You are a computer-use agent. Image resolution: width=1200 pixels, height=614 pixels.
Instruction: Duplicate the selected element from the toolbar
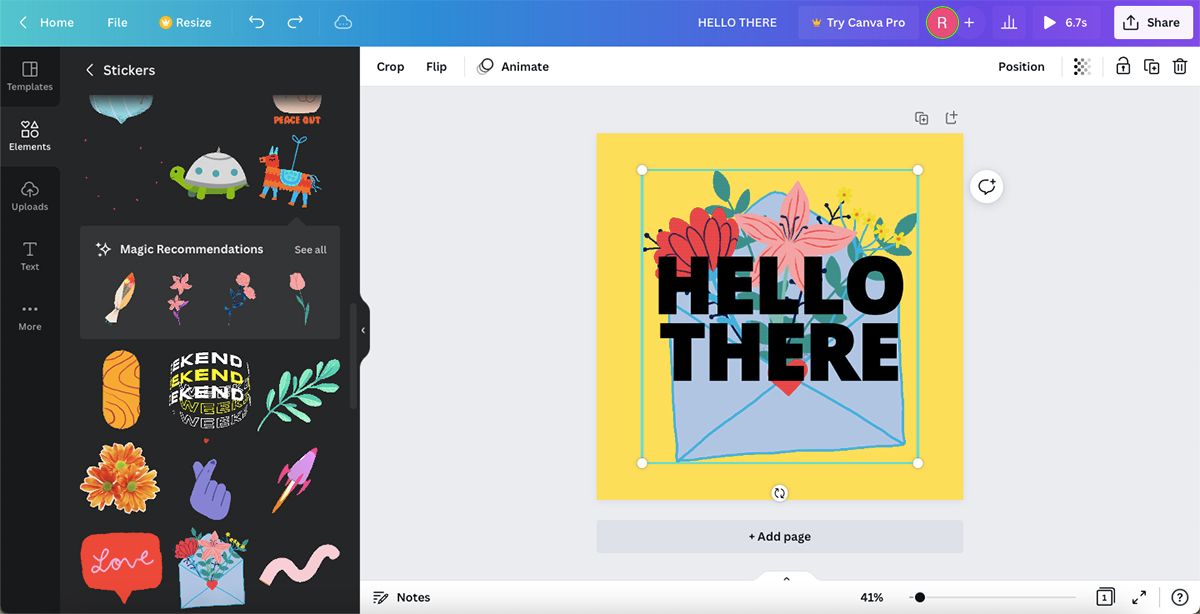1152,67
